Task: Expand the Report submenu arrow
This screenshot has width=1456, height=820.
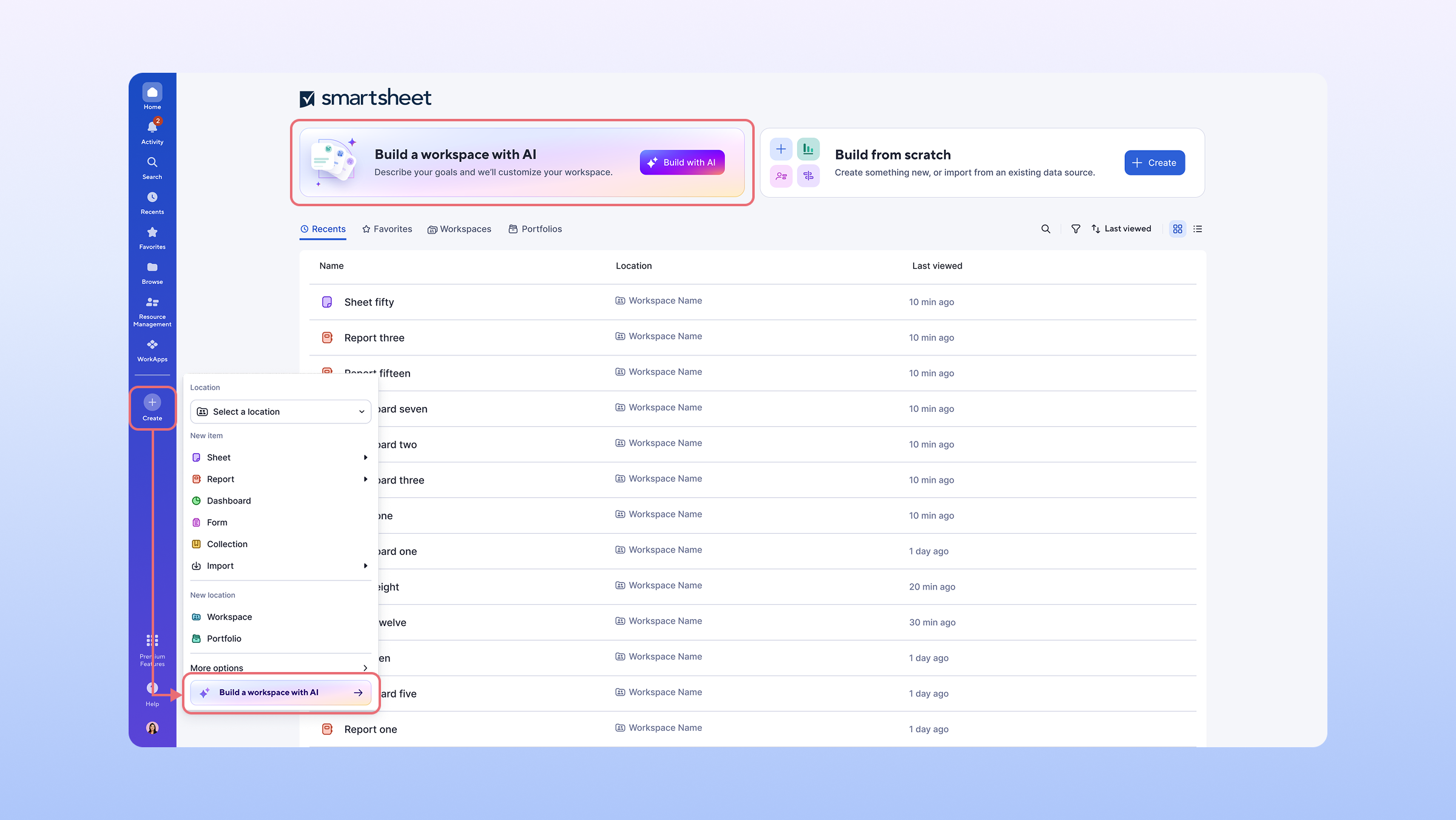Action: point(365,479)
